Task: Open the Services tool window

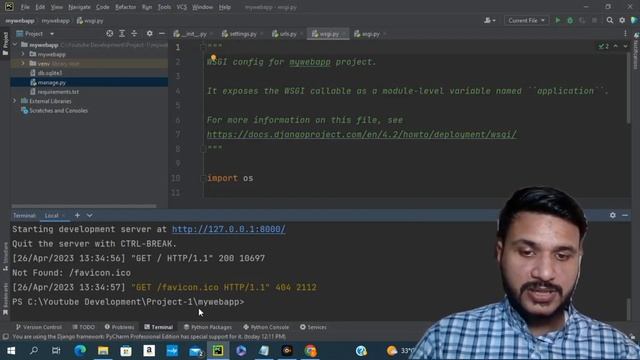Action: [313, 327]
